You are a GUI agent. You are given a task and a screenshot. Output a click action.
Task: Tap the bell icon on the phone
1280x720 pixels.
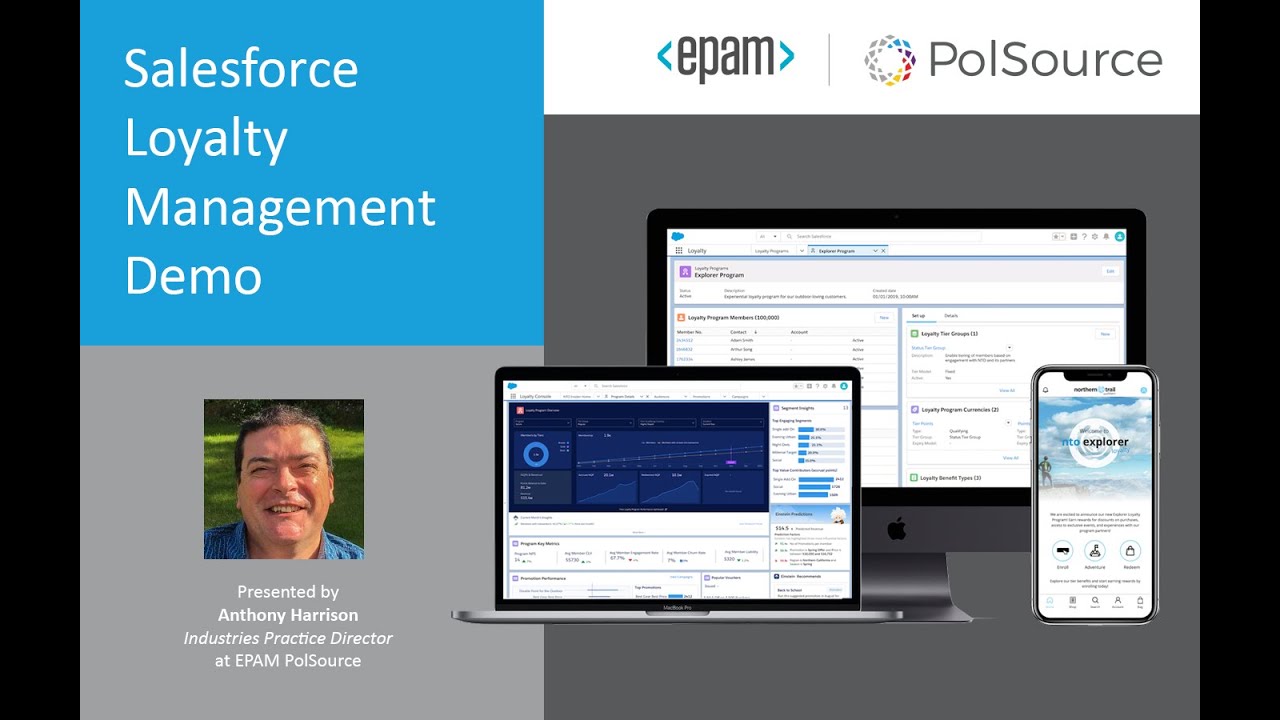[1045, 389]
